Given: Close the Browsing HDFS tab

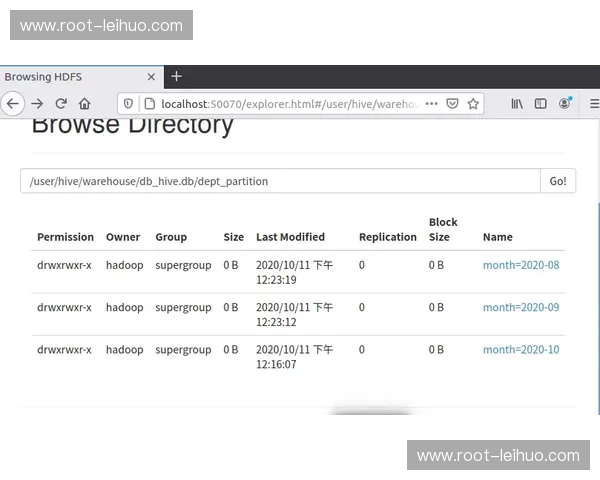Looking at the screenshot, I should pos(152,77).
